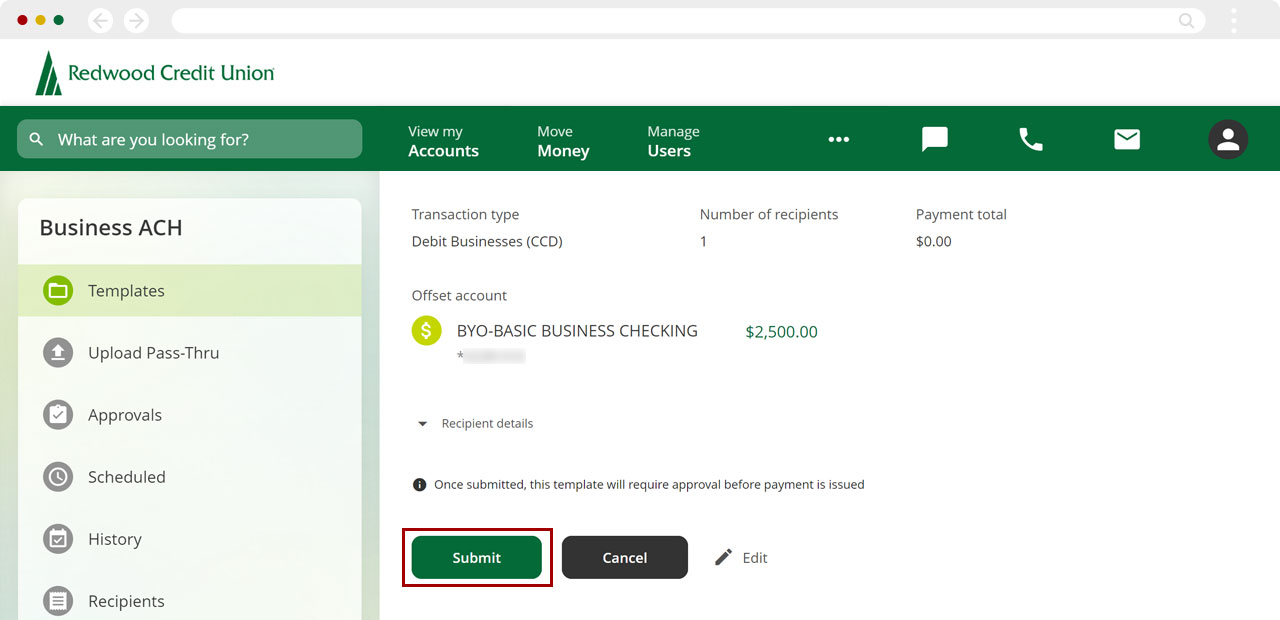
Task: Expand the Recipient details section
Action: (476, 424)
